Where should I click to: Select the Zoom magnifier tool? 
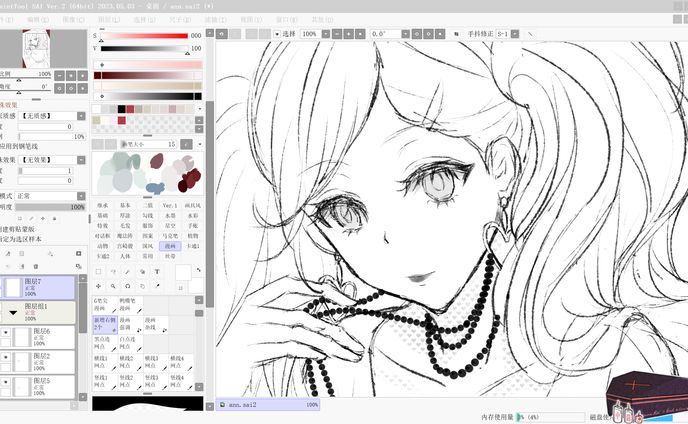point(113,286)
